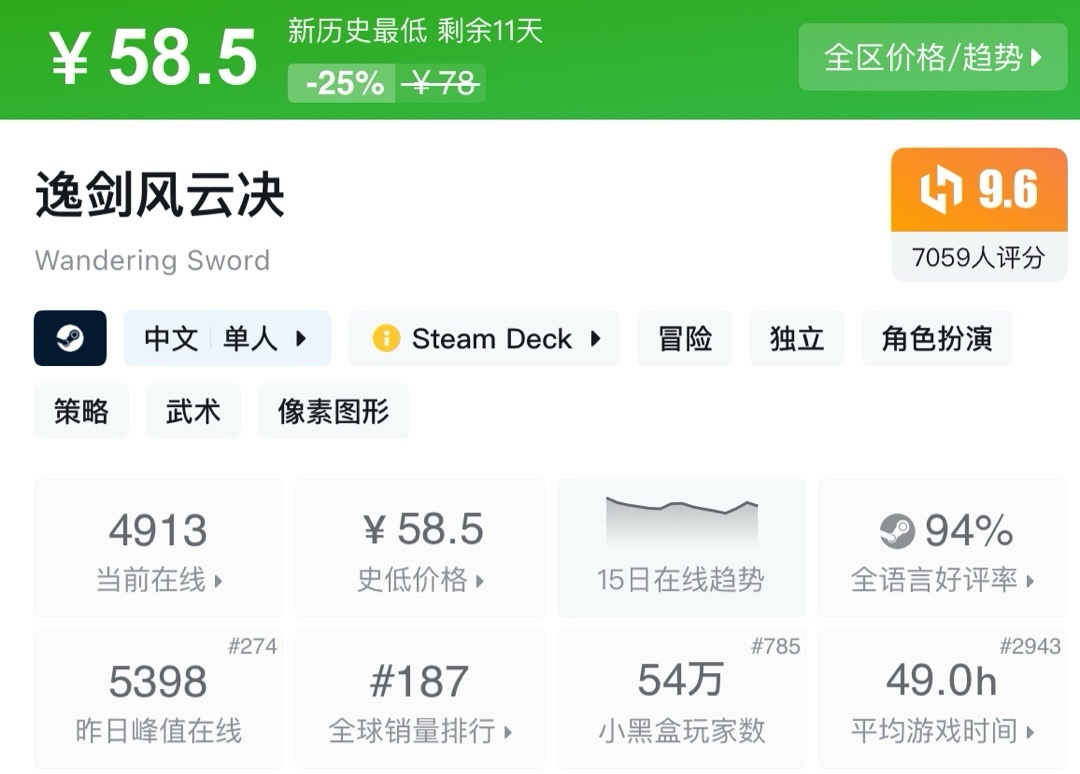Click the Xiaoheihe score logo icon
Viewport: 1080px width, 774px height.
point(941,190)
